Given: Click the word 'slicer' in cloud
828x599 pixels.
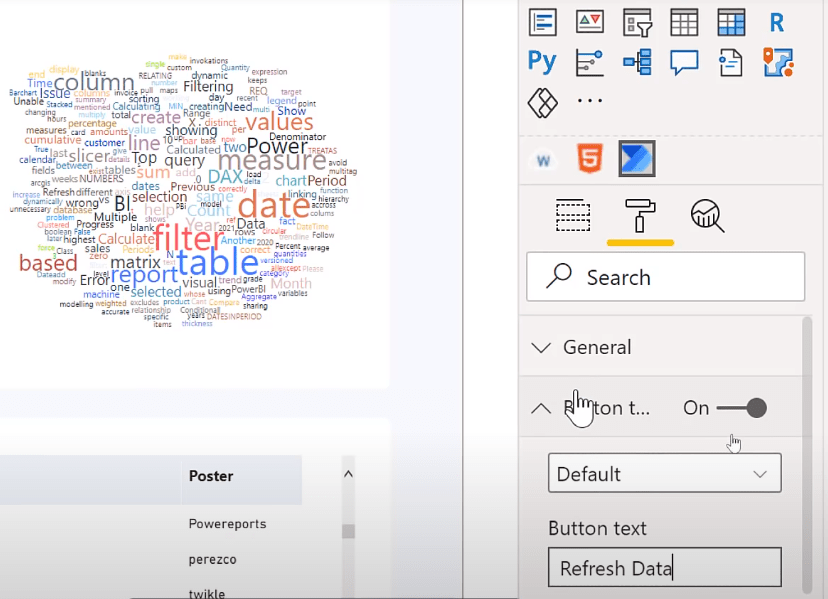Looking at the screenshot, I should pos(89,156).
